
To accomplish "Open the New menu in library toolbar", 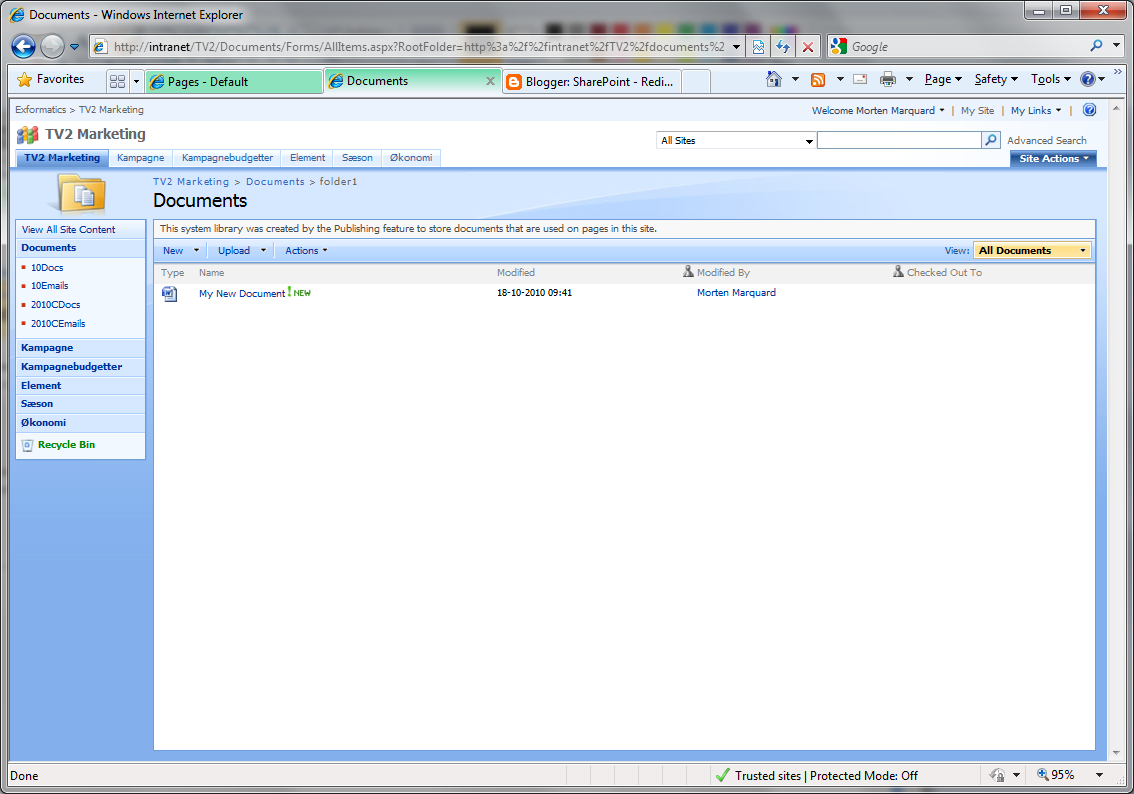I will pyautogui.click(x=180, y=250).
